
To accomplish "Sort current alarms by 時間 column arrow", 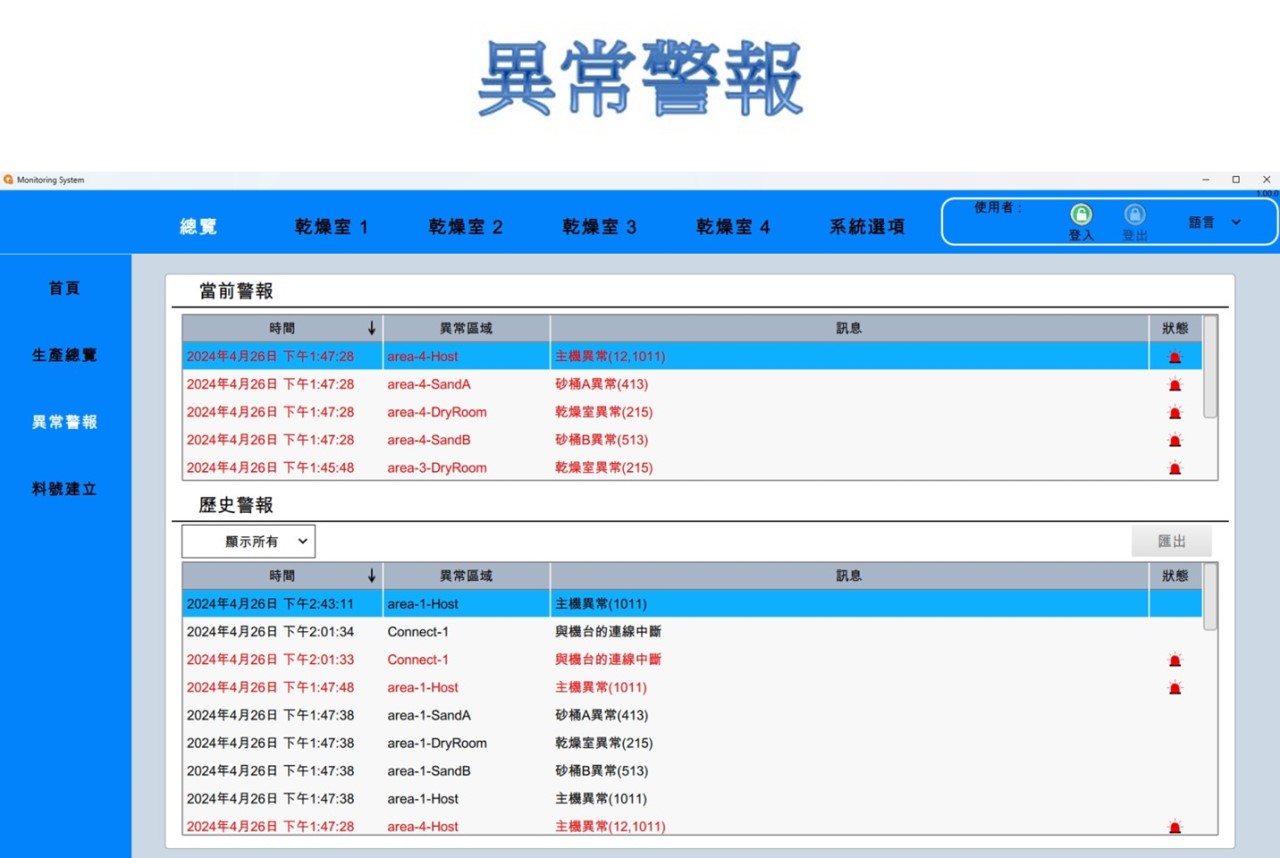I will point(372,328).
